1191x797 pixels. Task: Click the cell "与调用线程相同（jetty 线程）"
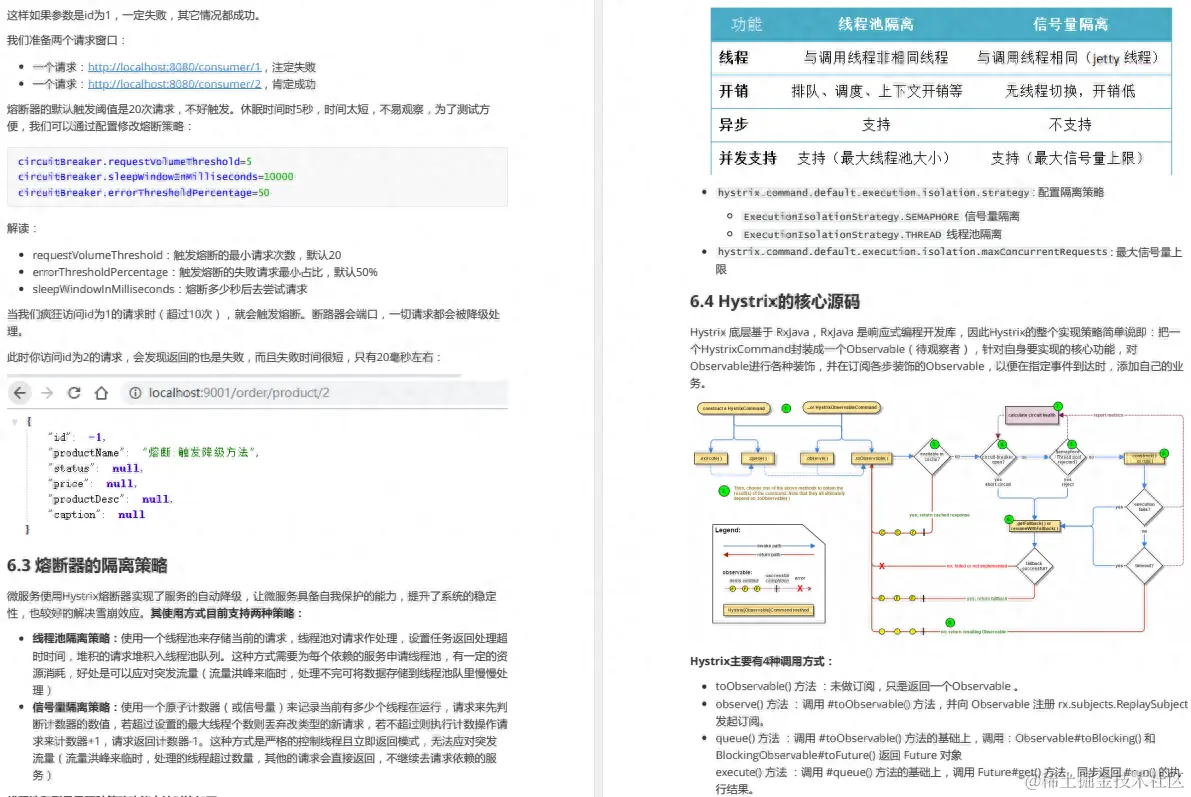coord(1067,57)
